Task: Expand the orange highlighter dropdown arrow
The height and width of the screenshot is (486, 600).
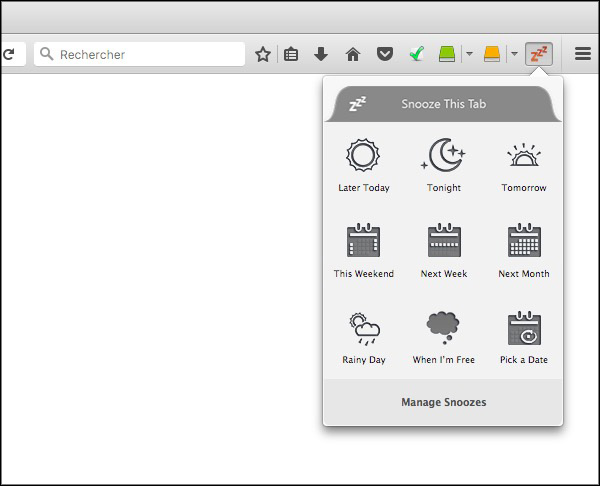Action: tap(514, 54)
